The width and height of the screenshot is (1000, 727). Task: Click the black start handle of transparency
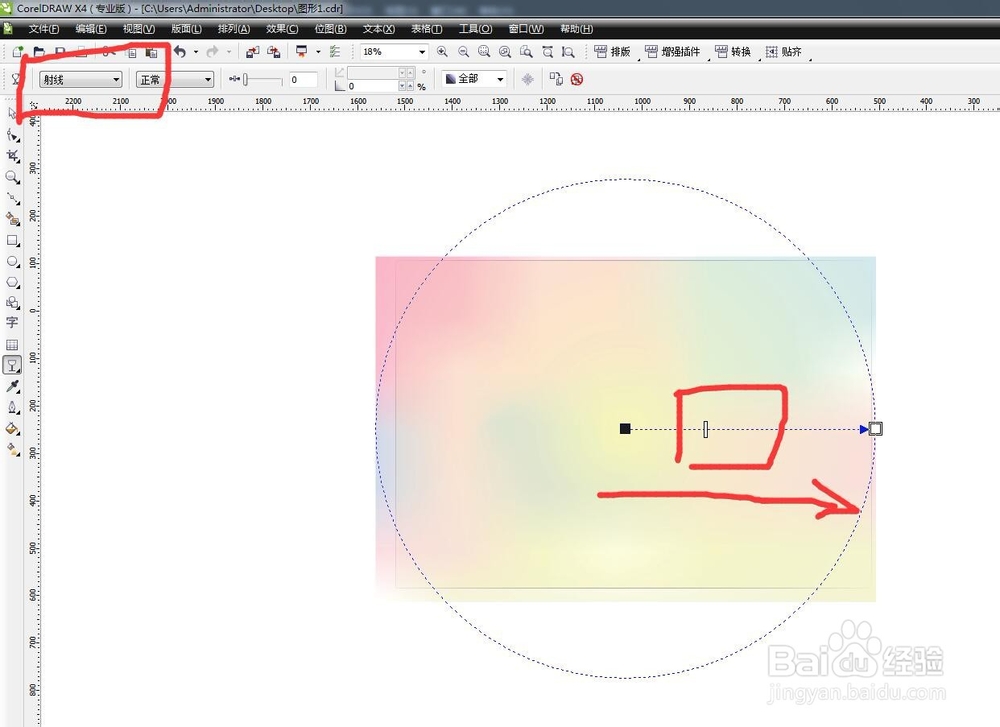pyautogui.click(x=625, y=429)
